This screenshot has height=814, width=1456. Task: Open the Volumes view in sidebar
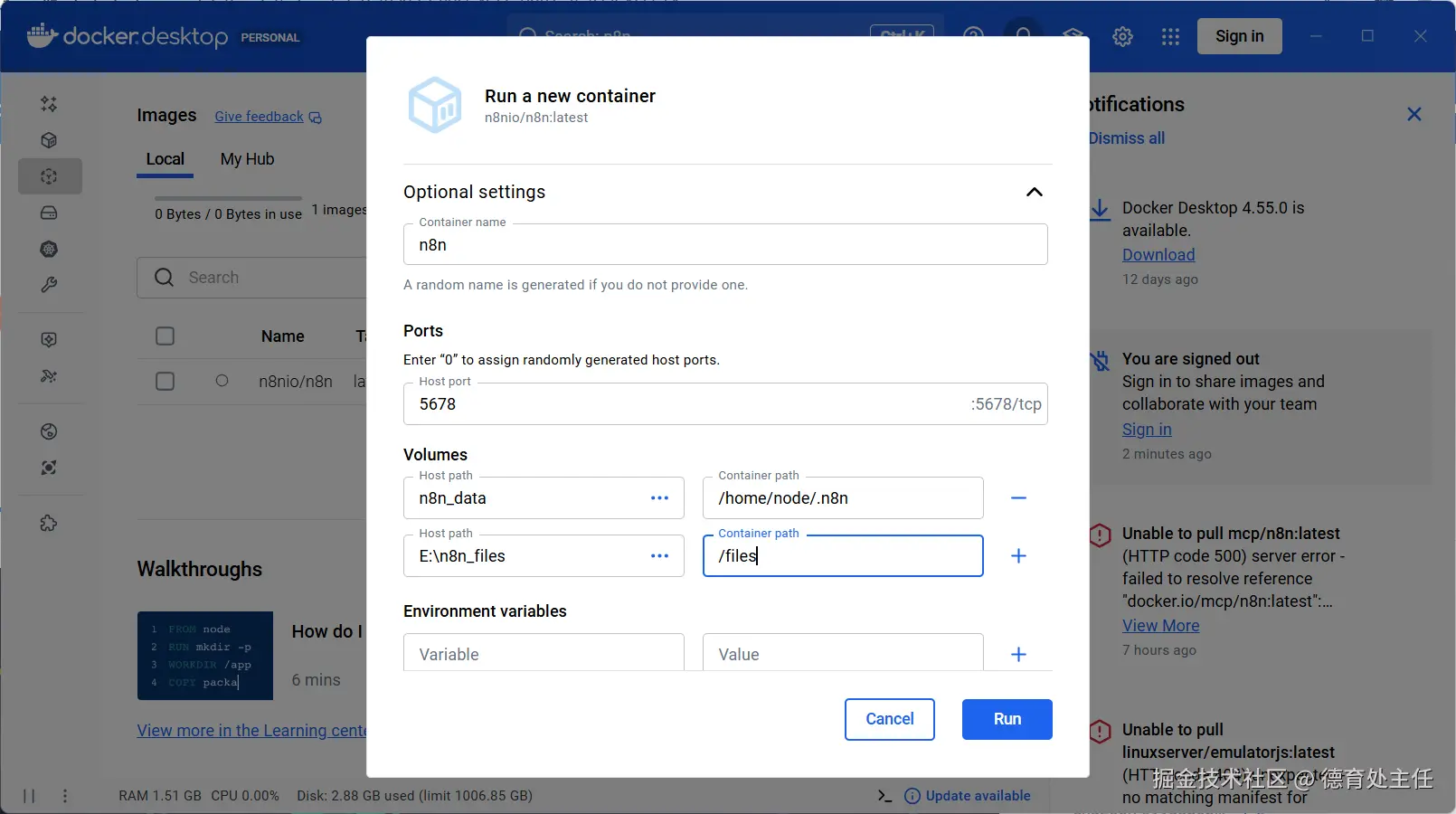pyautogui.click(x=49, y=213)
